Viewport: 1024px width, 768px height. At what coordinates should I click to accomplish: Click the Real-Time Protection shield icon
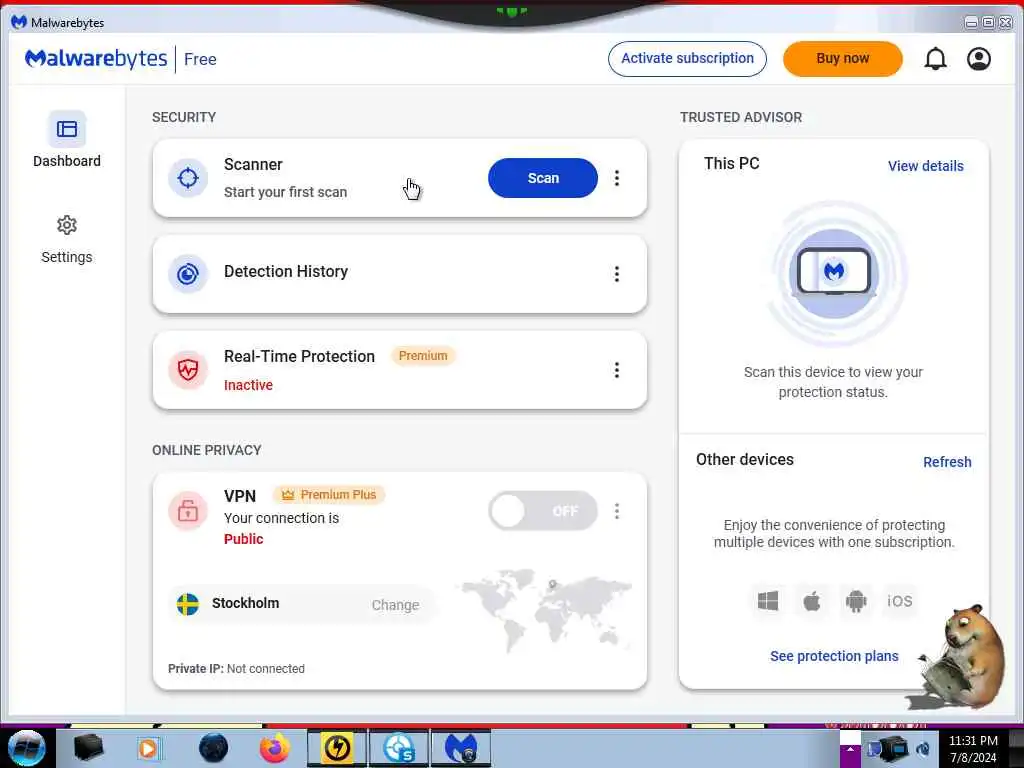(188, 370)
